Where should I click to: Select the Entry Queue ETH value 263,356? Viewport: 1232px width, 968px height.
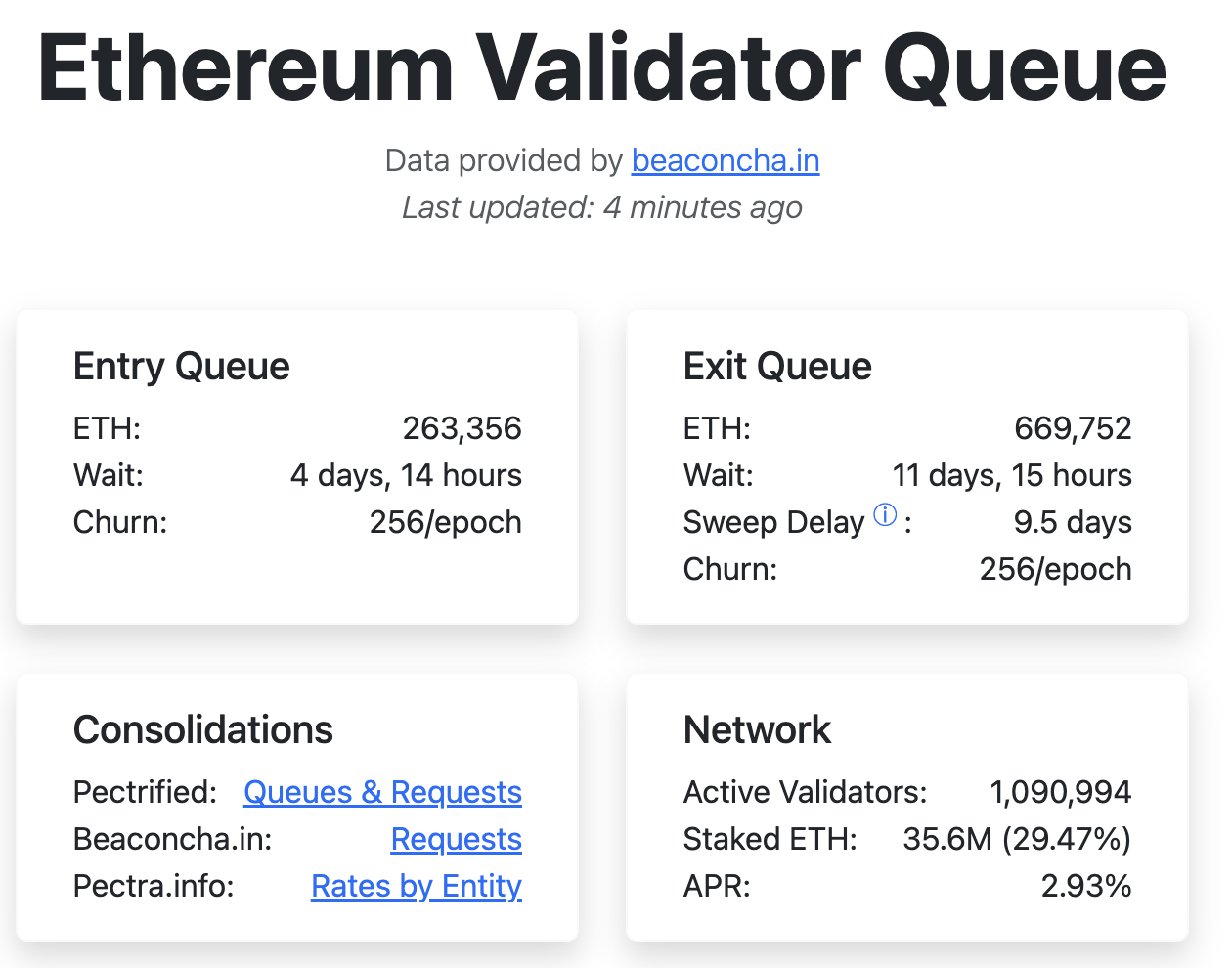(x=462, y=428)
